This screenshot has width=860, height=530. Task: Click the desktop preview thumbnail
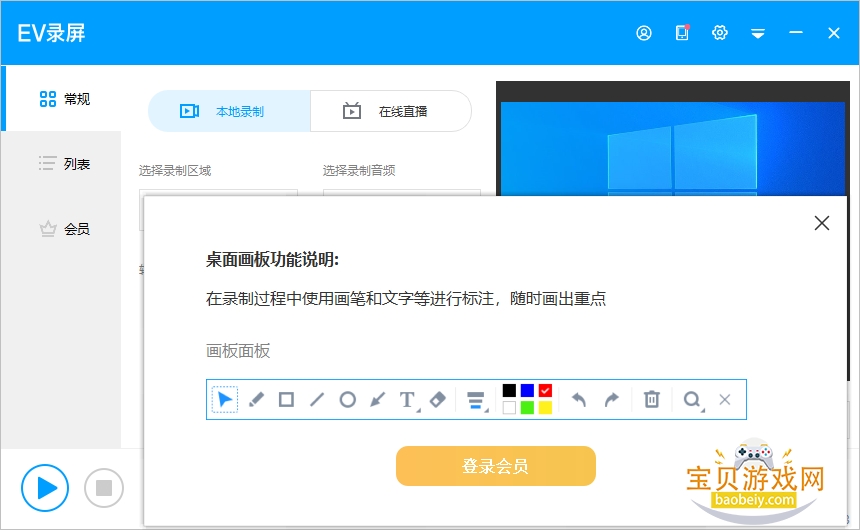click(673, 139)
